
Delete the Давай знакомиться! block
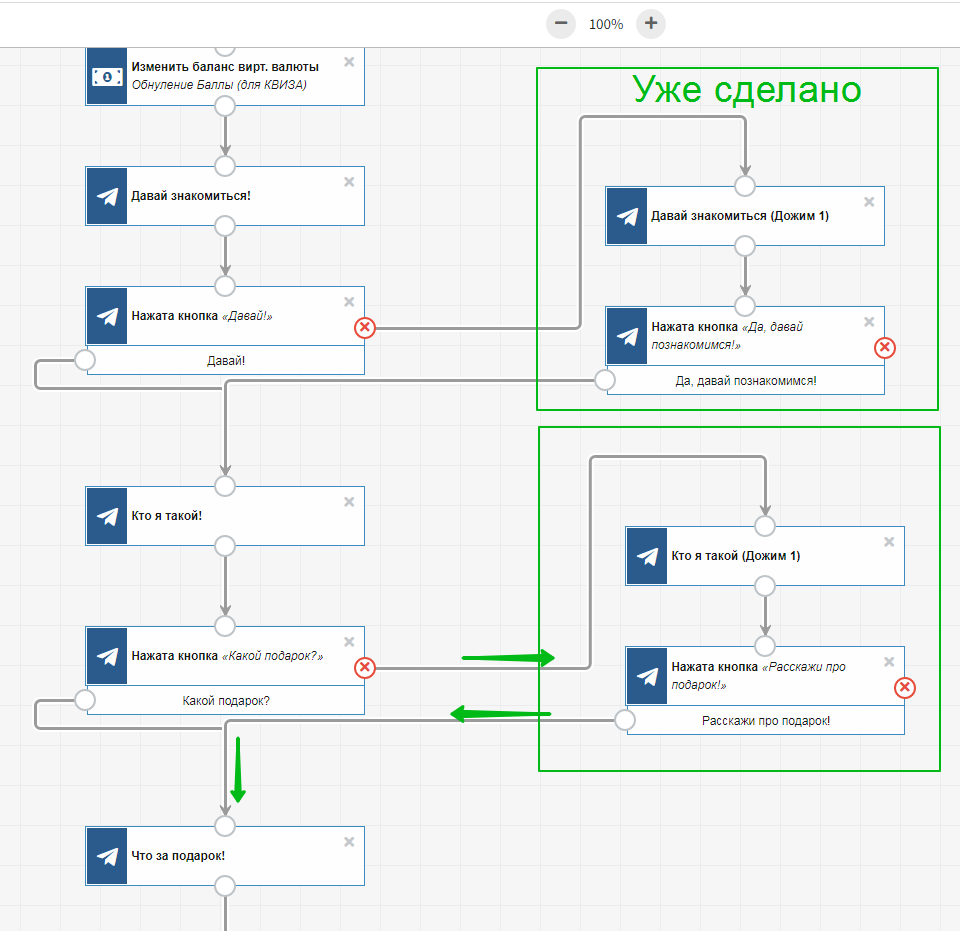(349, 182)
